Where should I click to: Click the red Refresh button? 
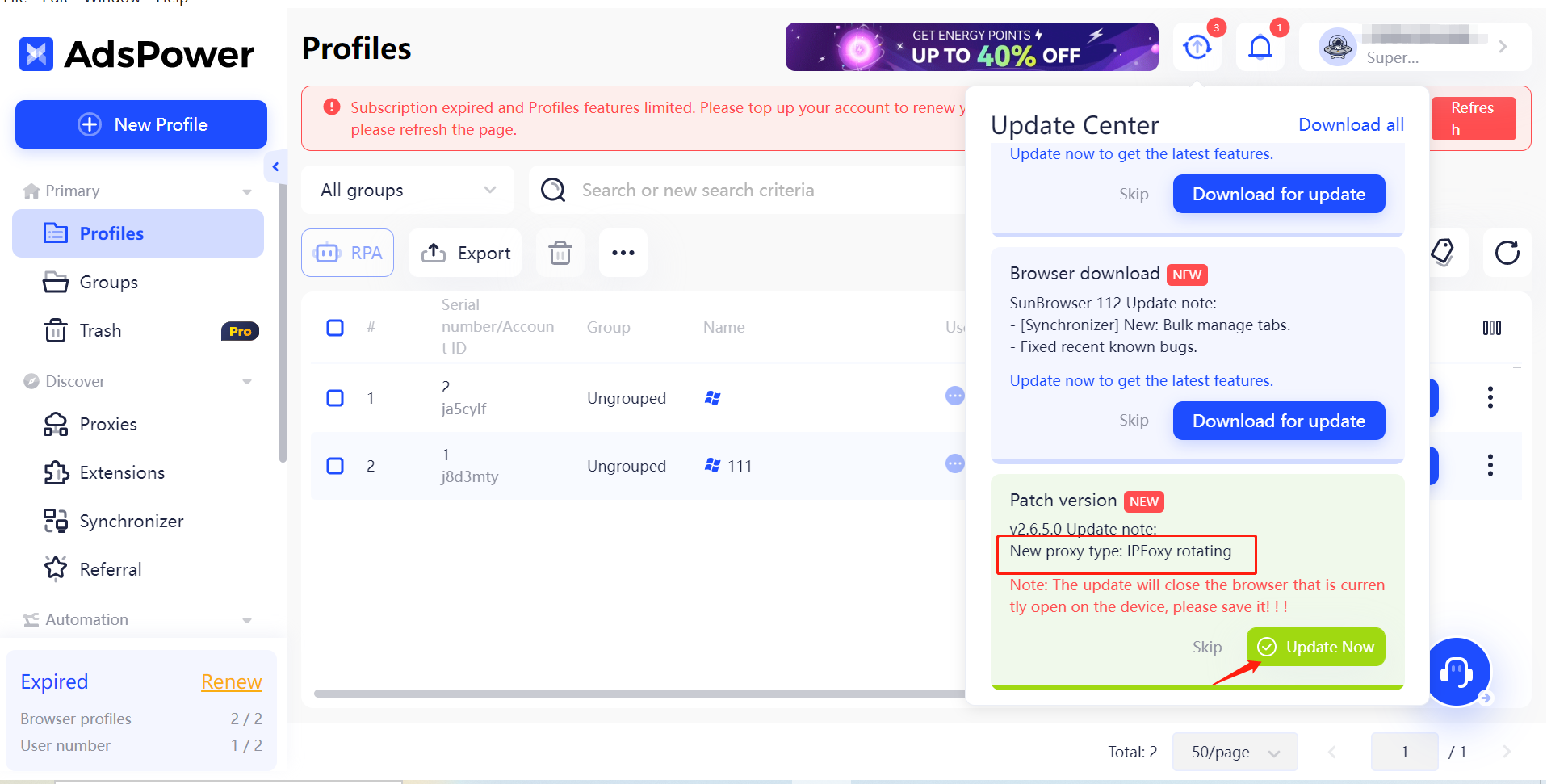[x=1473, y=119]
